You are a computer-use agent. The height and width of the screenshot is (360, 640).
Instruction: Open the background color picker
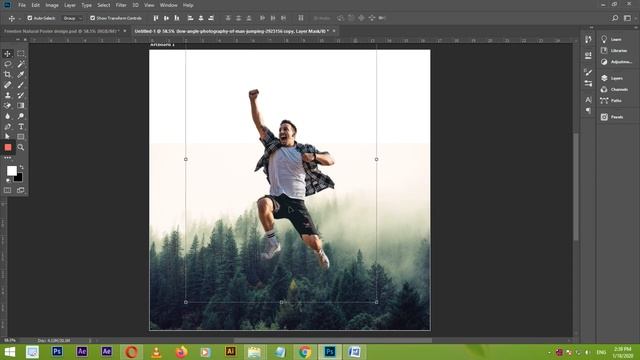click(x=19, y=178)
